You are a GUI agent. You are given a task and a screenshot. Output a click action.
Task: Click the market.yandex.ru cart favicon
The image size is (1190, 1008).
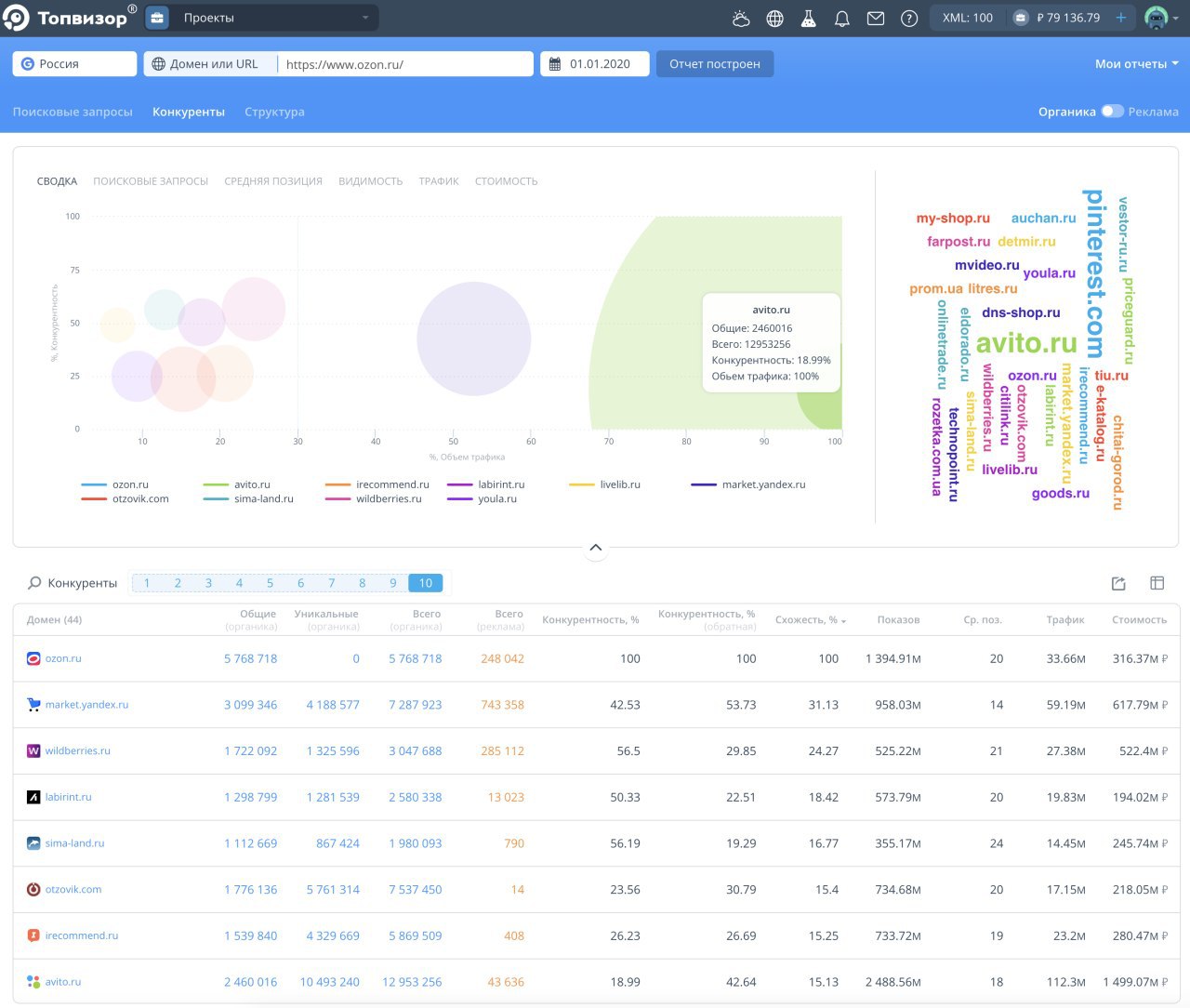coord(33,705)
